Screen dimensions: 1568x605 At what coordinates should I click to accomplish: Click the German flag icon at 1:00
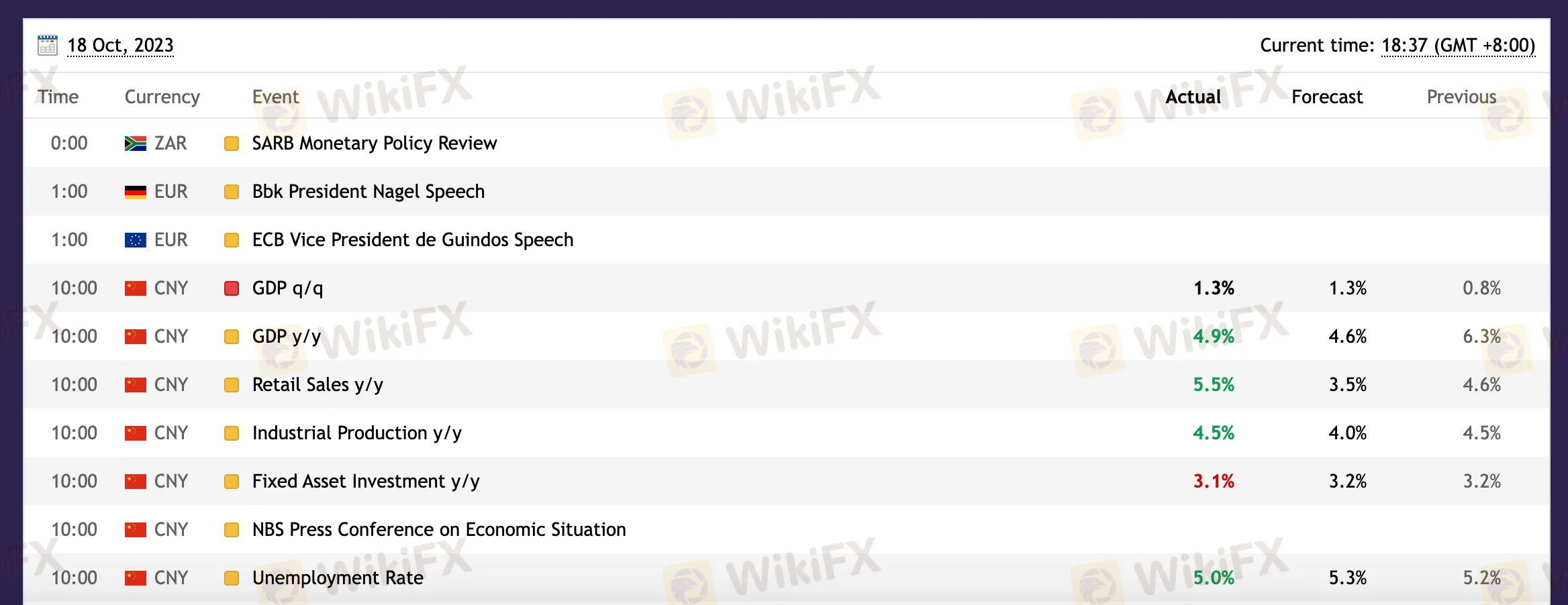[136, 192]
